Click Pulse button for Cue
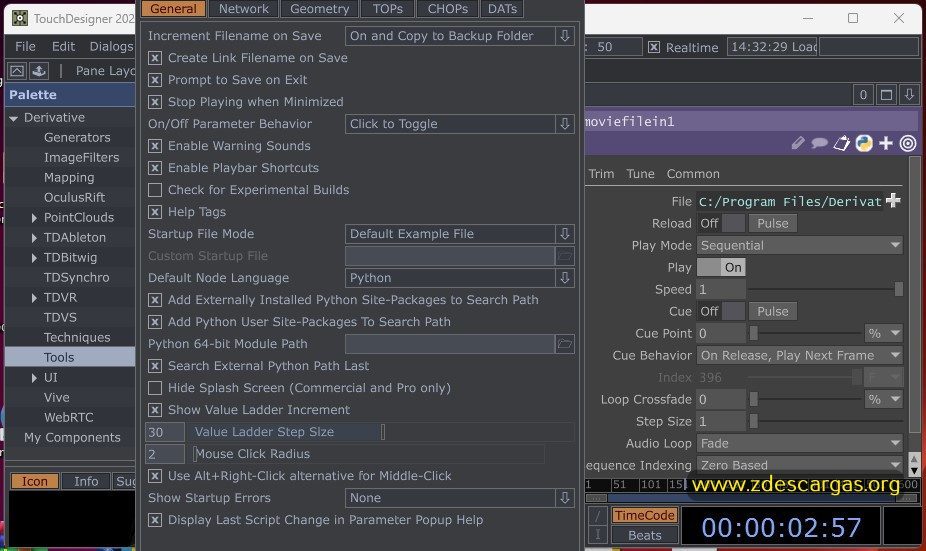The width and height of the screenshot is (926, 551). click(x=772, y=311)
